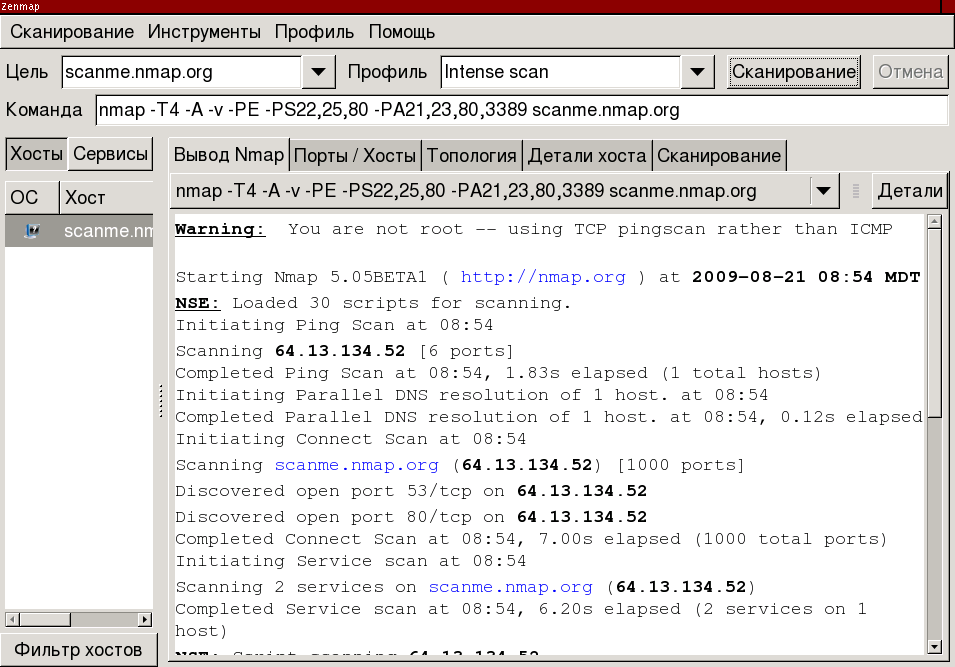Open the Сканирование results tab
Viewport: 955px width, 667px height.
(719, 156)
